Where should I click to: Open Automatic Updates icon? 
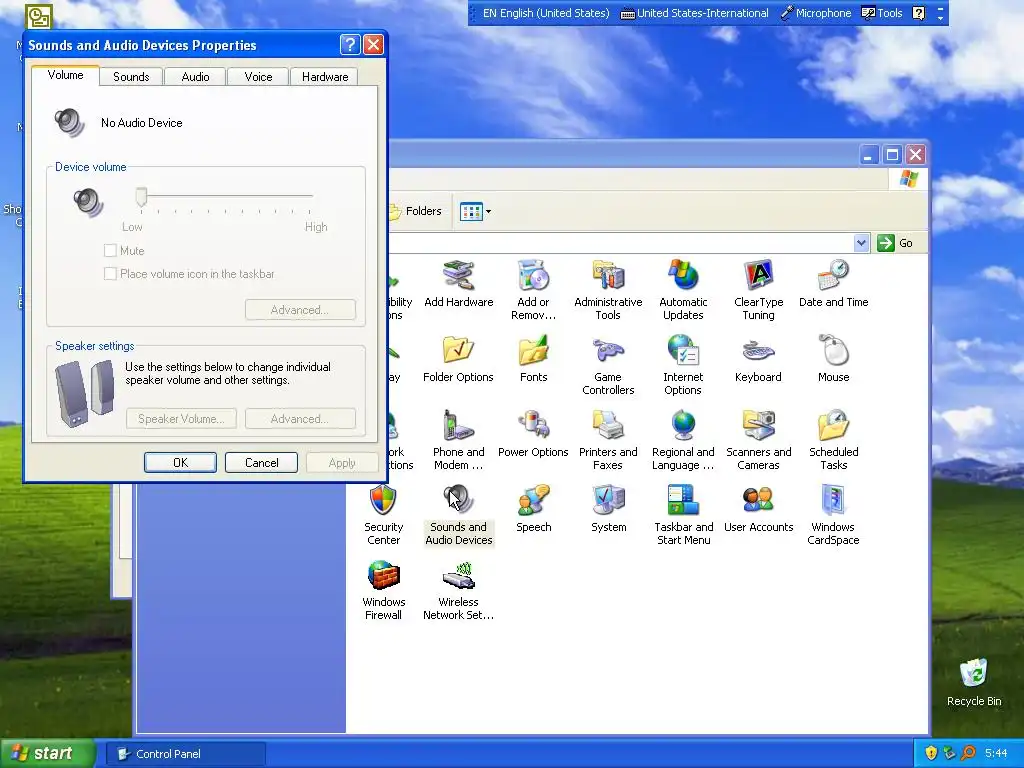click(x=683, y=290)
